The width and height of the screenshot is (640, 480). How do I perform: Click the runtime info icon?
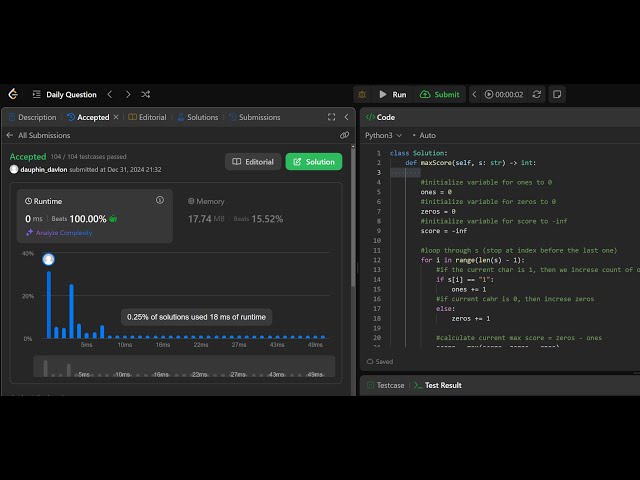(159, 200)
